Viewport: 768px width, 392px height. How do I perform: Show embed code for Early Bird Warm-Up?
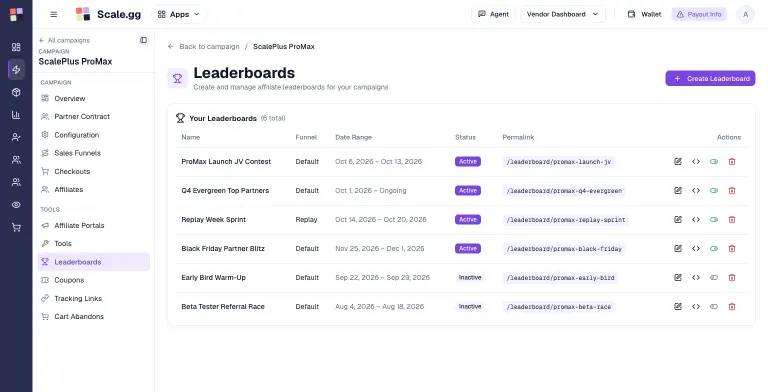[x=696, y=277]
